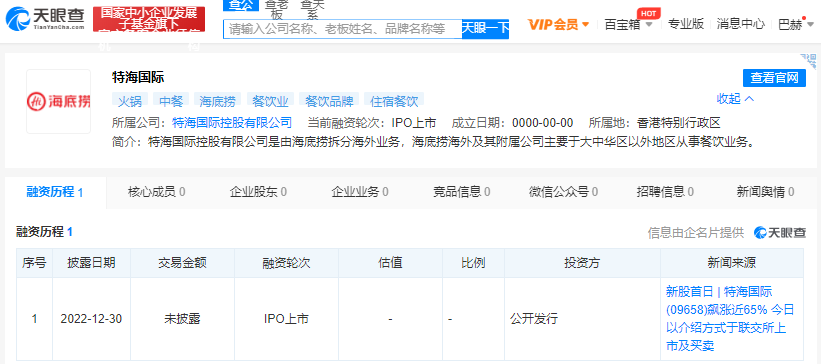Click the 天眼一下 search button
Screen dimensions: 821x364
pos(485,29)
